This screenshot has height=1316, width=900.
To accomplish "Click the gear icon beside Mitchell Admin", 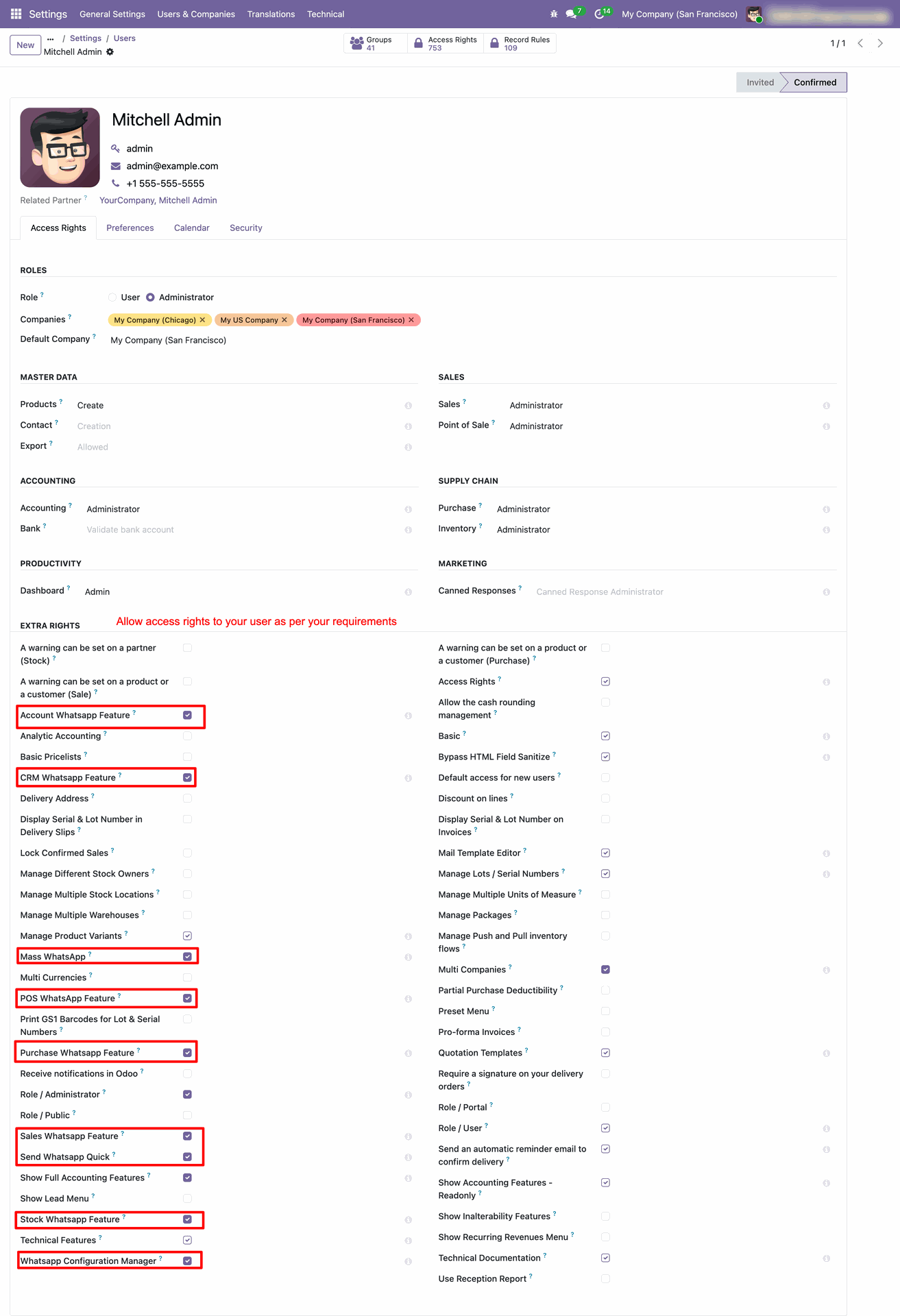I will (x=110, y=52).
